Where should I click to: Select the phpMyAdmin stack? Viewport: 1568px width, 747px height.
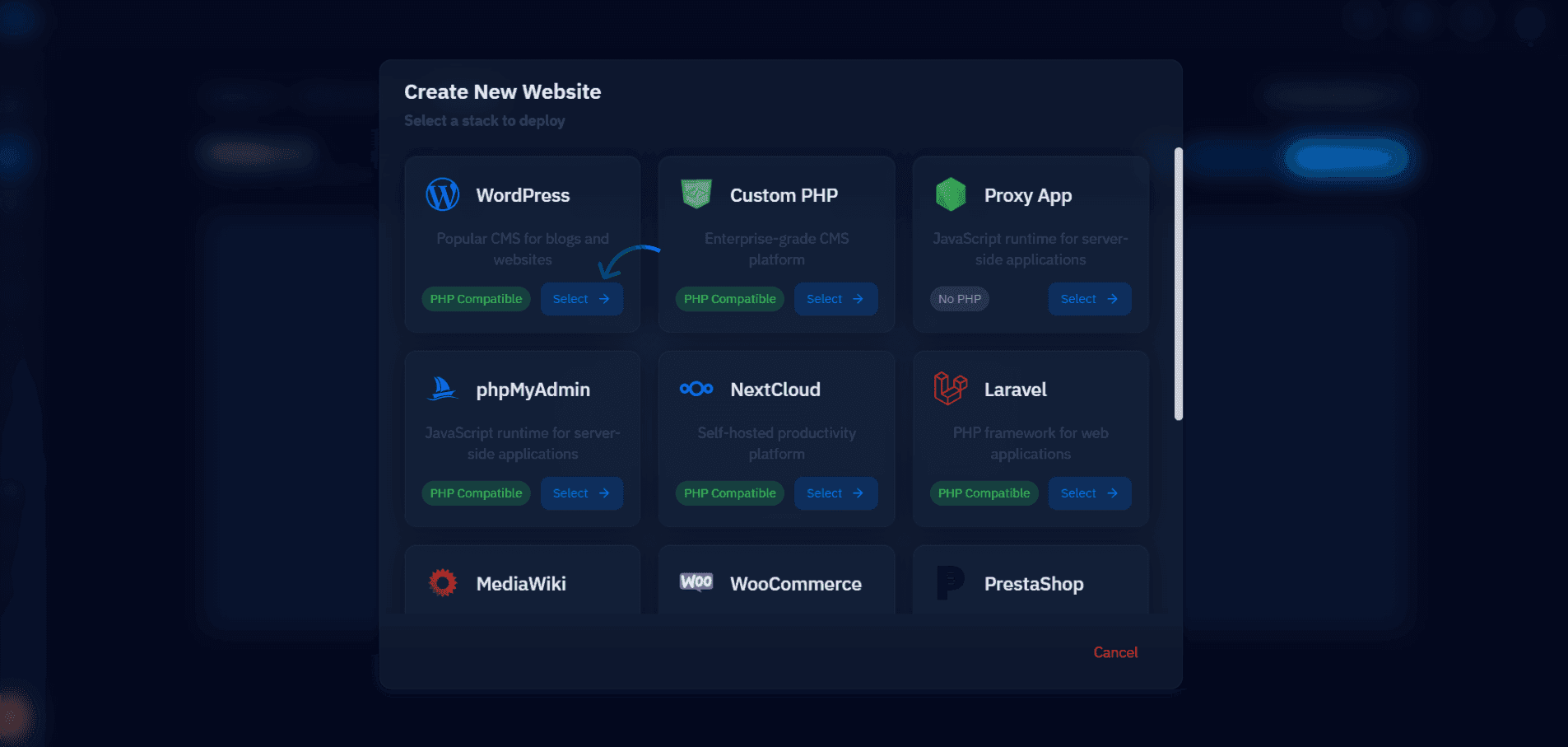tap(582, 493)
